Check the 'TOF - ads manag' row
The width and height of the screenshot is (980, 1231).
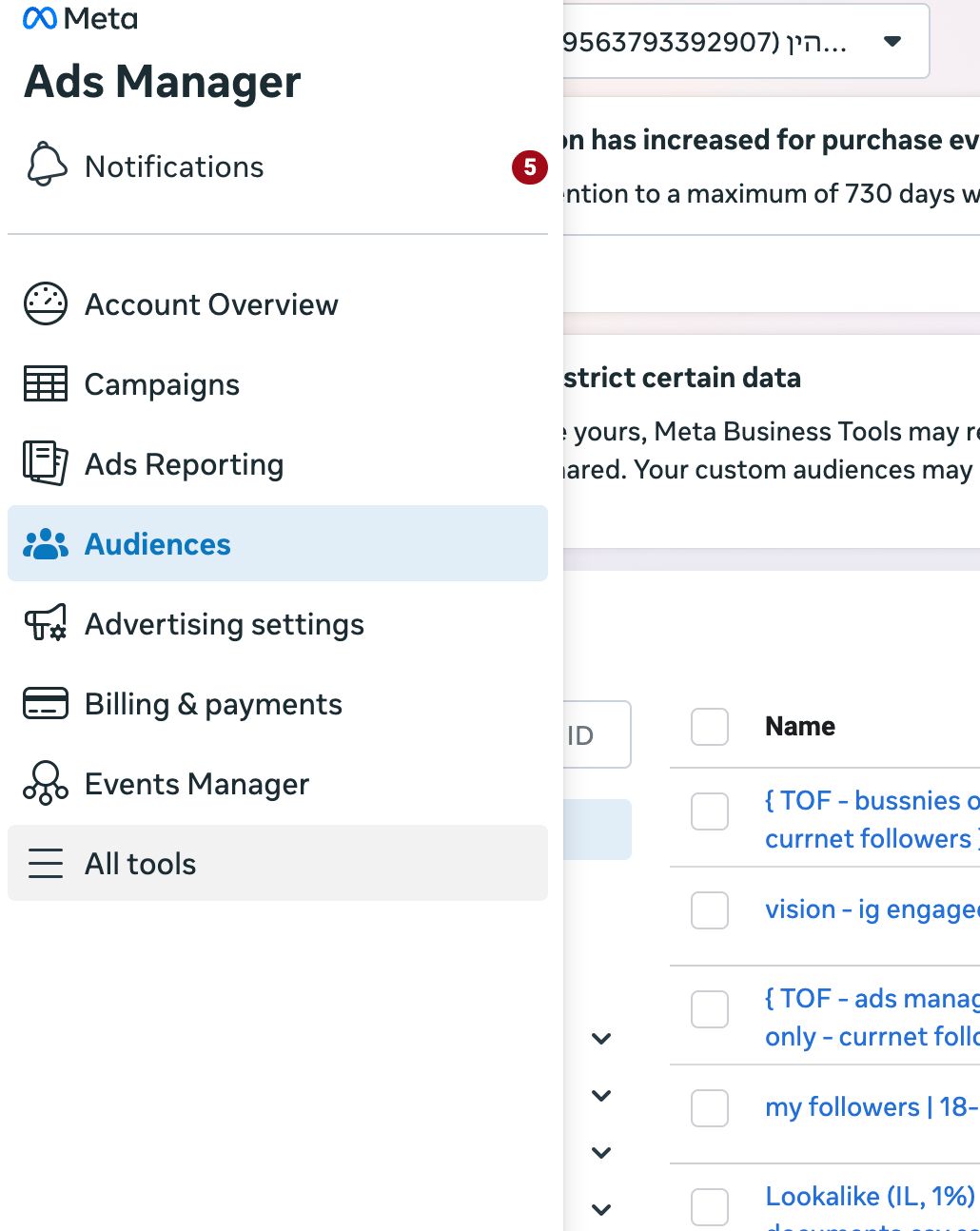pos(710,1009)
